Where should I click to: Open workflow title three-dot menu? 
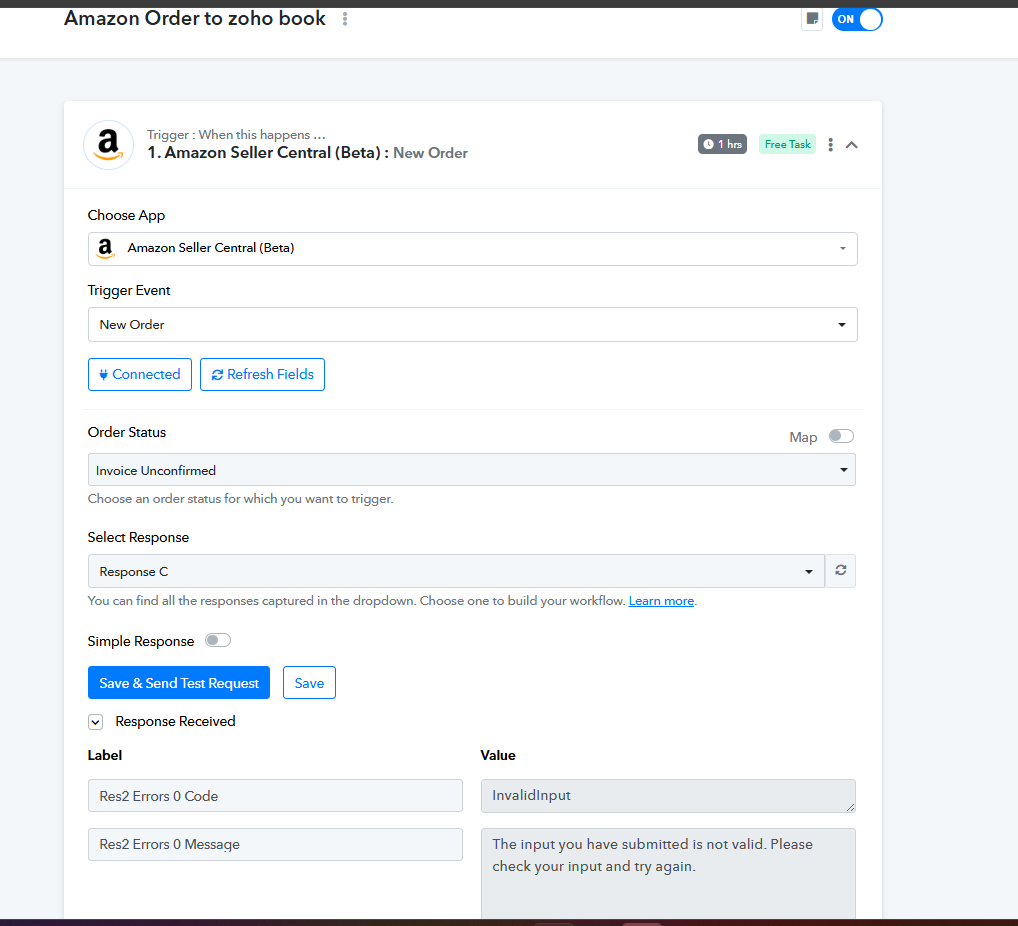(345, 19)
